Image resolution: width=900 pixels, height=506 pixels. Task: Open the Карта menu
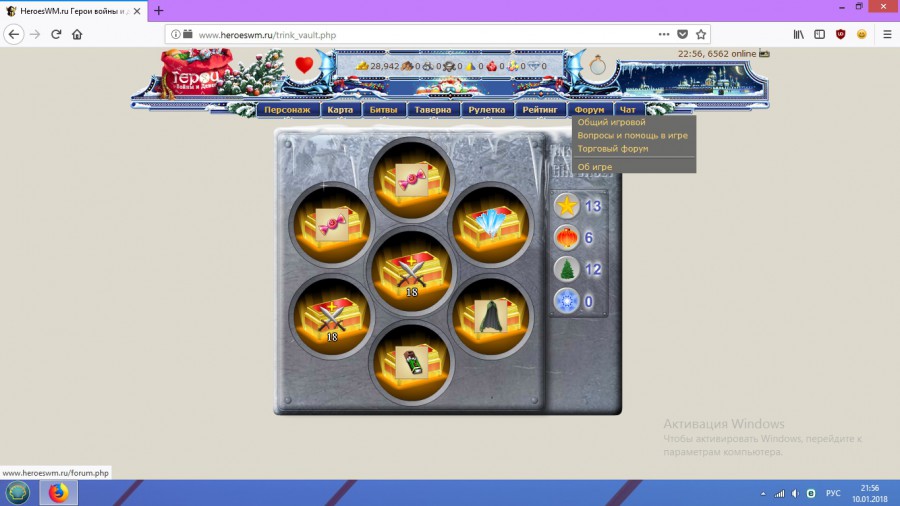[340, 110]
